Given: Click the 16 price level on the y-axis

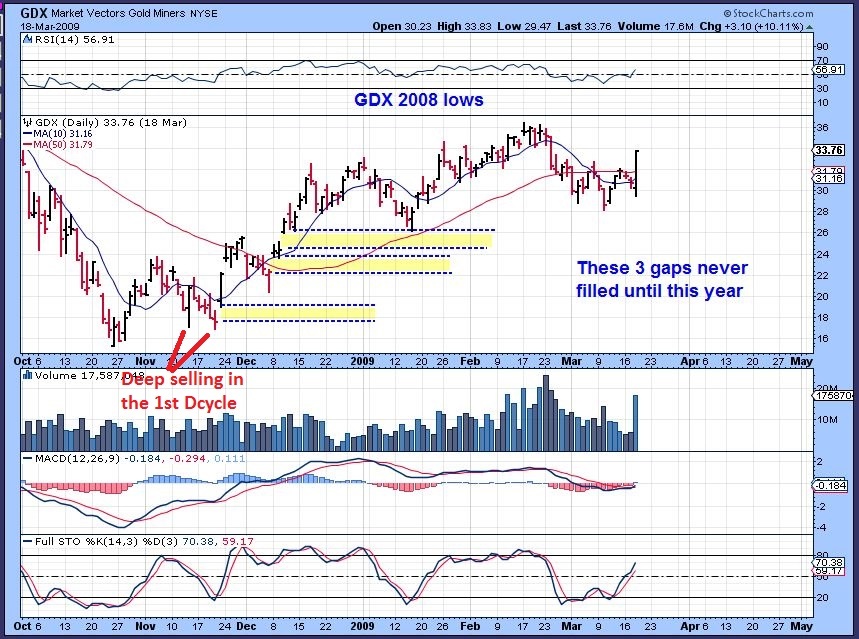Looking at the screenshot, I should (x=822, y=339).
